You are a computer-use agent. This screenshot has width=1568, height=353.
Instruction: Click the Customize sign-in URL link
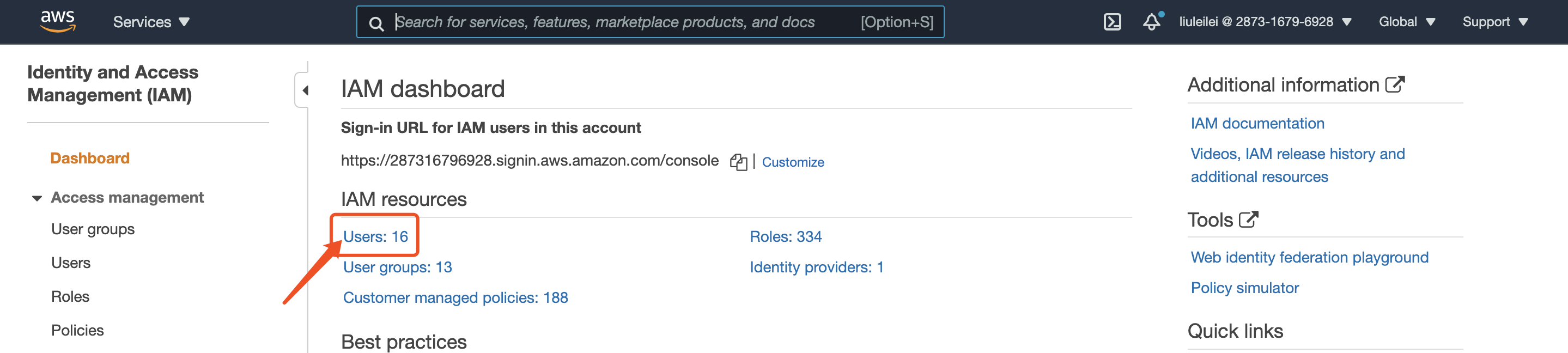click(793, 162)
